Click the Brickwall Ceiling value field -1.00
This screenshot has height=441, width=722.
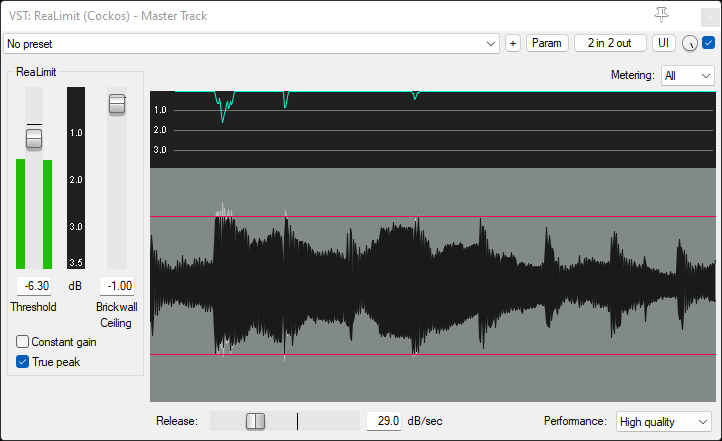click(x=117, y=286)
